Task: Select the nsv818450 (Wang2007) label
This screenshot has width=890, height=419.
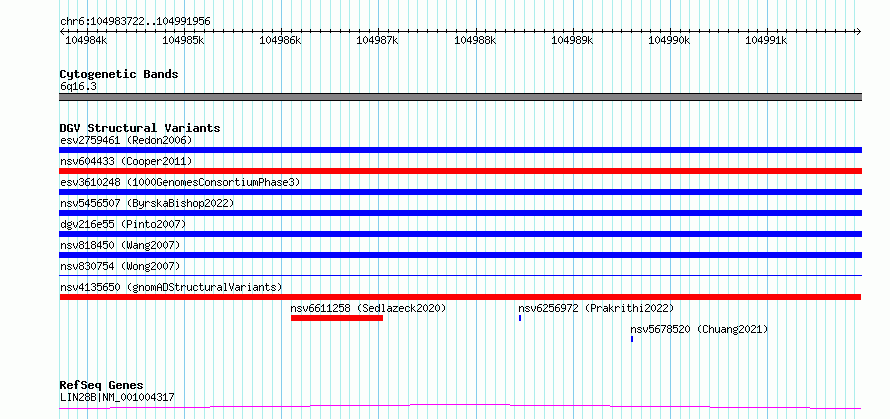Action: (120, 245)
